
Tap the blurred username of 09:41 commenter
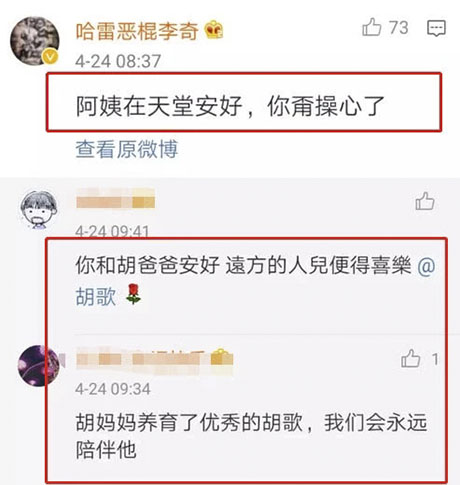115,199
